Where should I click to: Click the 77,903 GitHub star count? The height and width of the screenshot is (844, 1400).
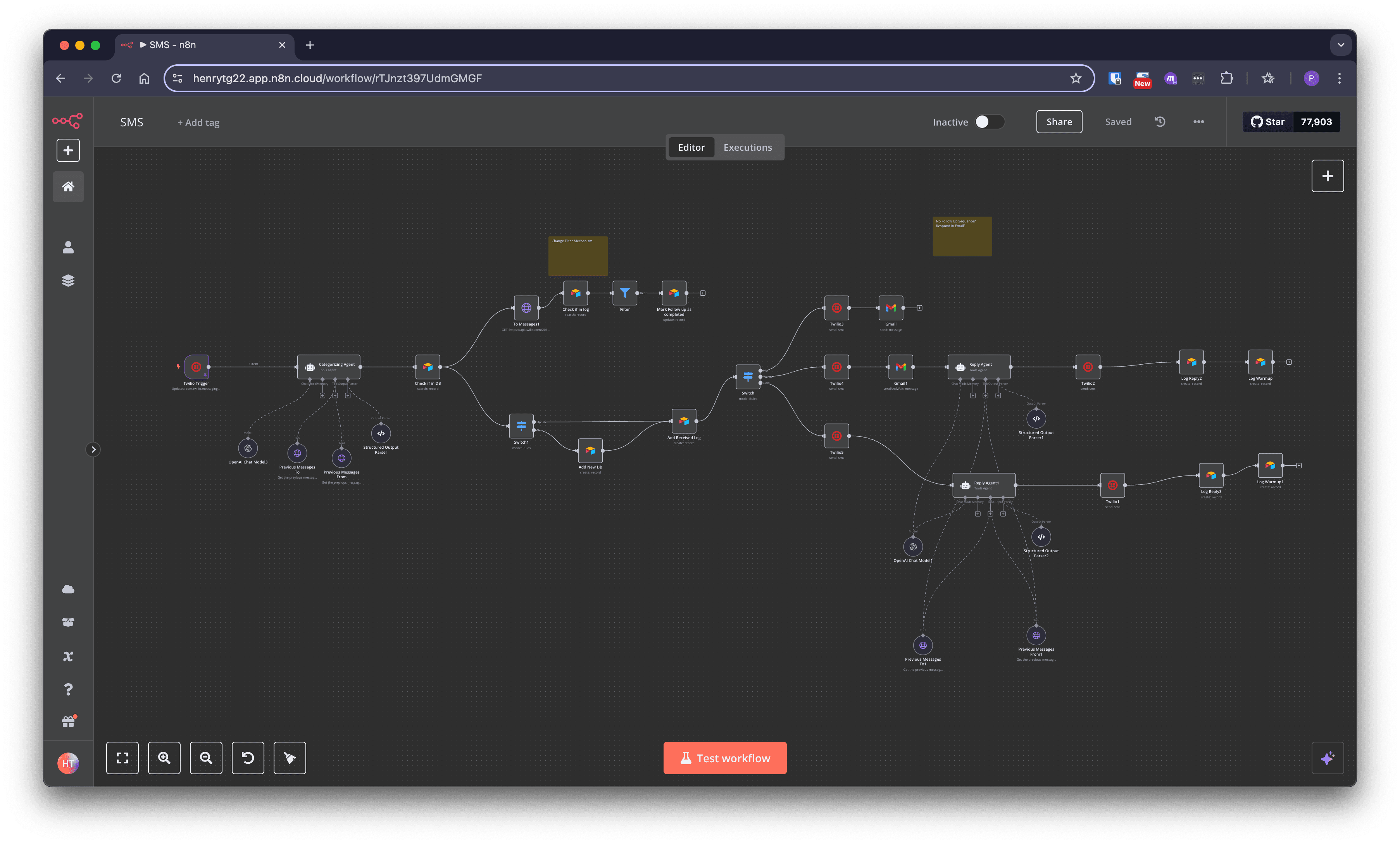point(1316,122)
